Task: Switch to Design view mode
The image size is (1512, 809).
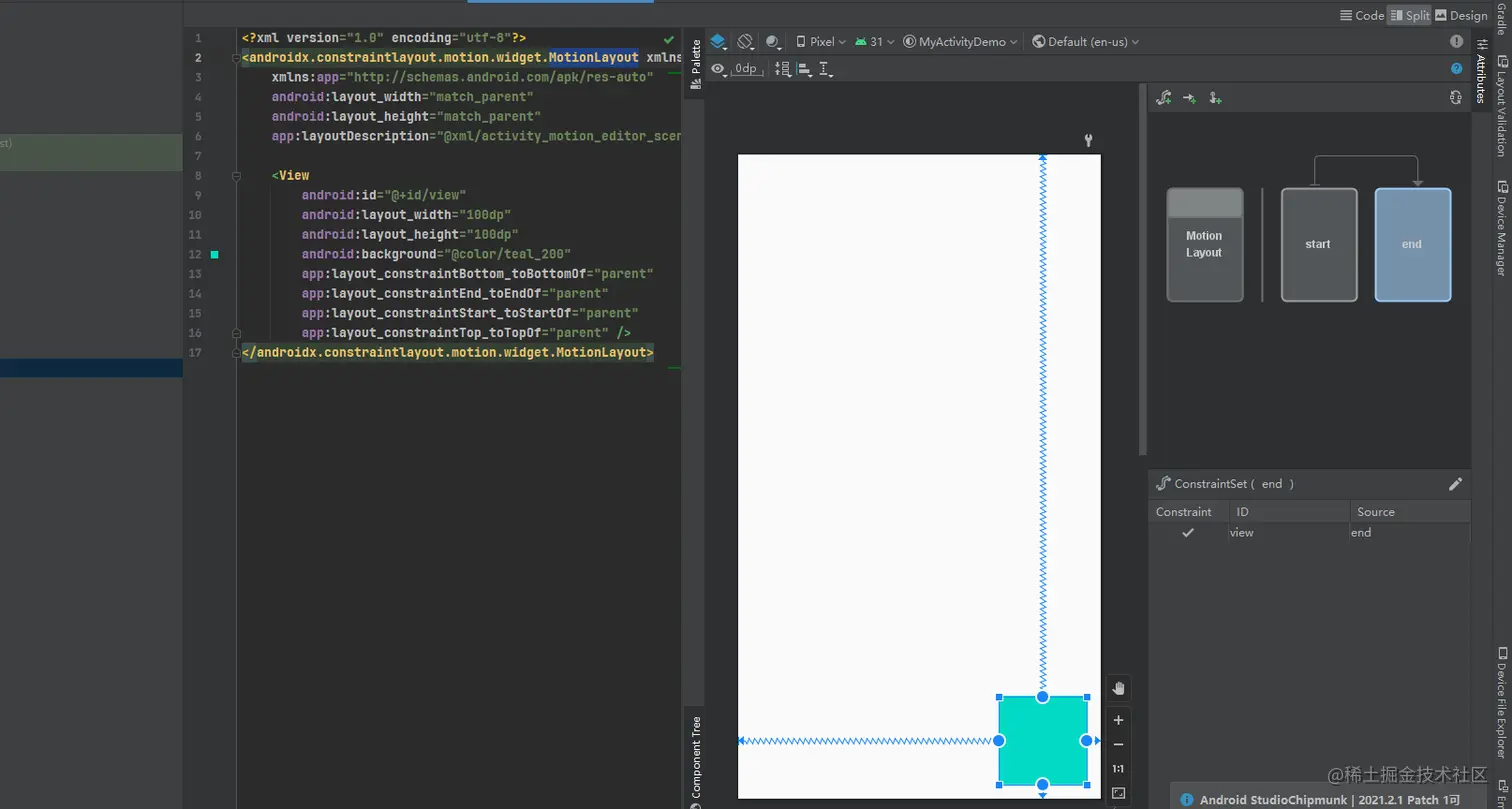Action: point(1462,15)
